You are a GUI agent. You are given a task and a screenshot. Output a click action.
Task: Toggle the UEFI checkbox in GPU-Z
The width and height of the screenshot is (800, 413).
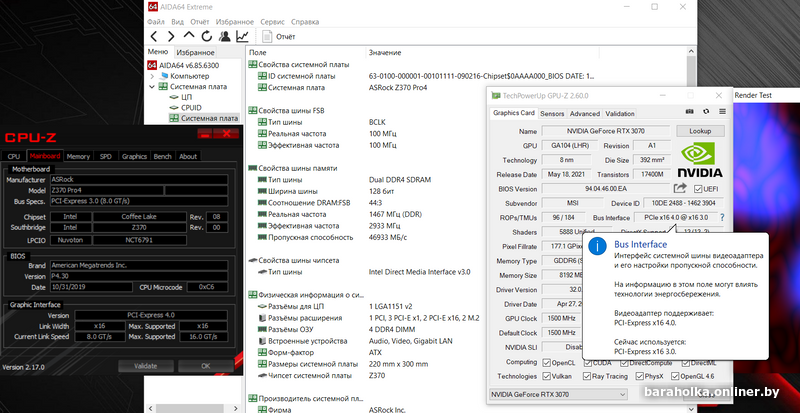click(x=698, y=188)
